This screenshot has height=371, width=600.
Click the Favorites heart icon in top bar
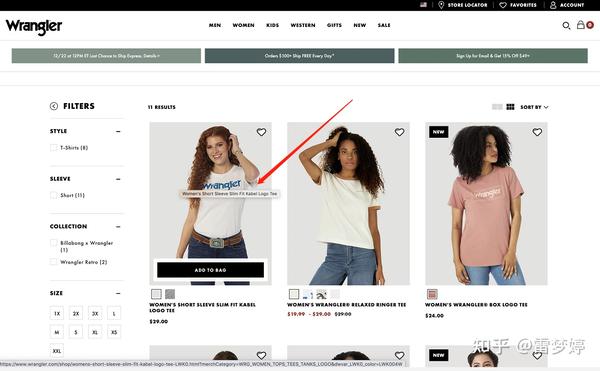point(503,5)
